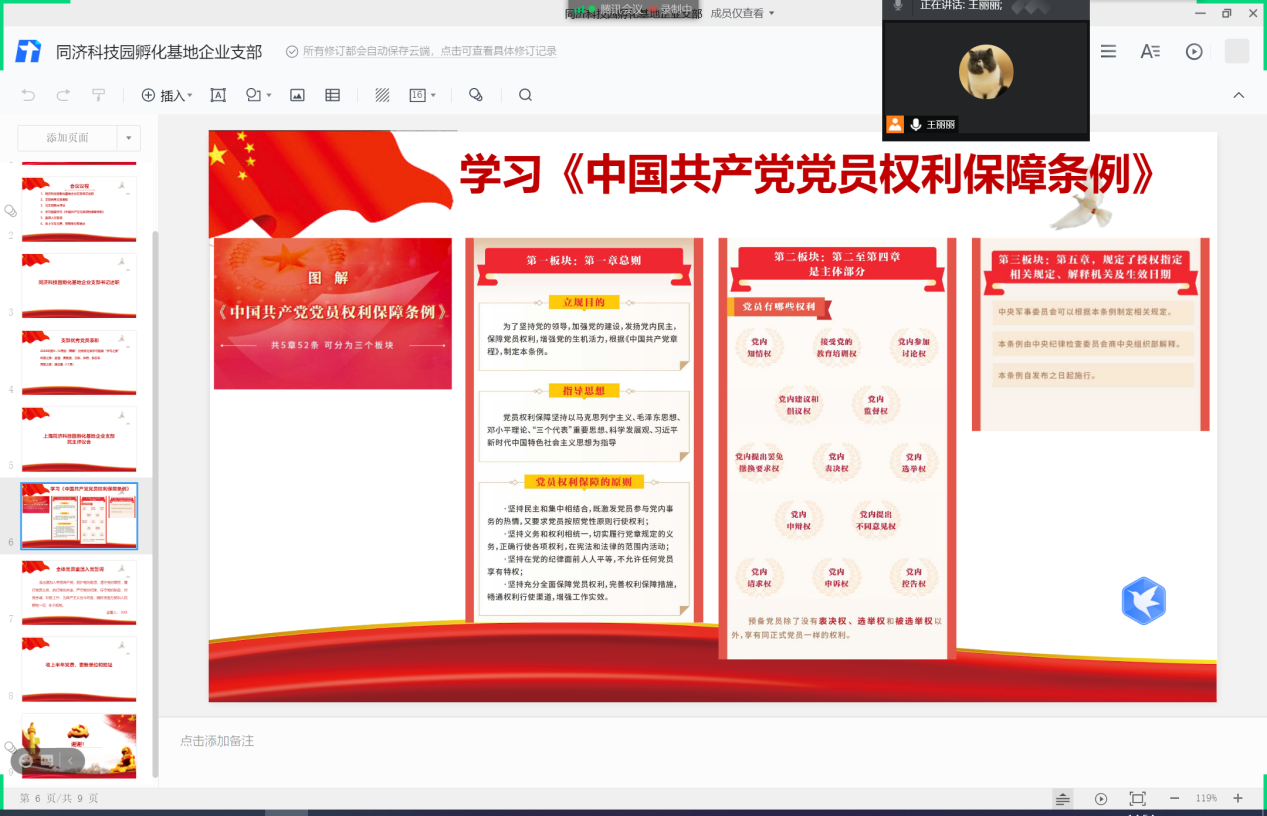This screenshot has height=816, width=1267.
Task: Select slide 8 thumbnail in the panel
Action: [x=79, y=669]
